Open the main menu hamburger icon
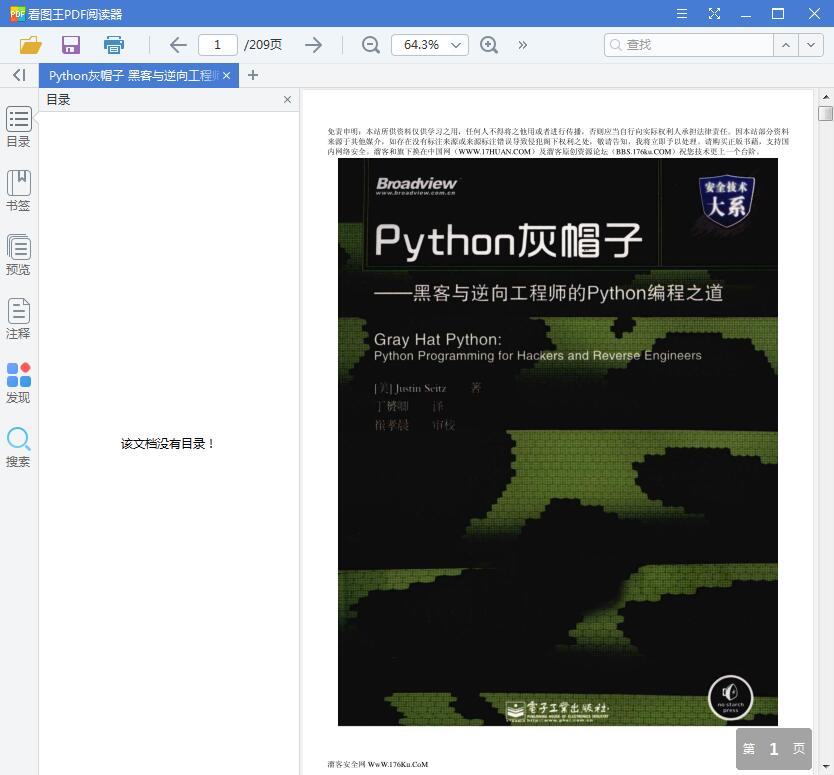This screenshot has height=775, width=834. pos(681,14)
